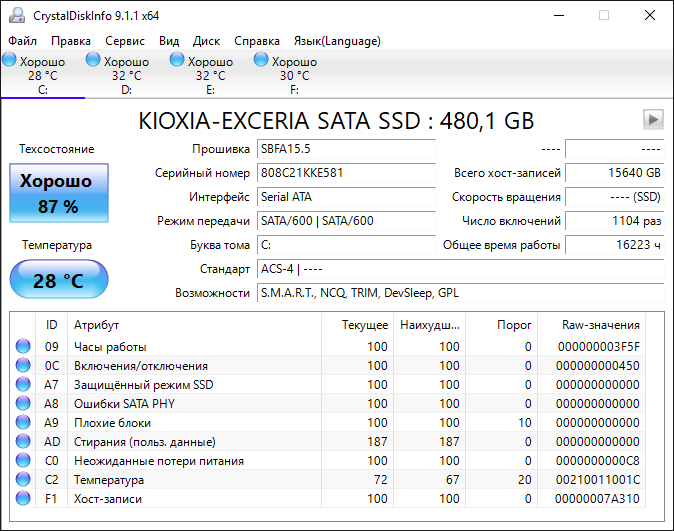Open the Сервис menu
Image resolution: width=674 pixels, height=531 pixels.
[125, 41]
